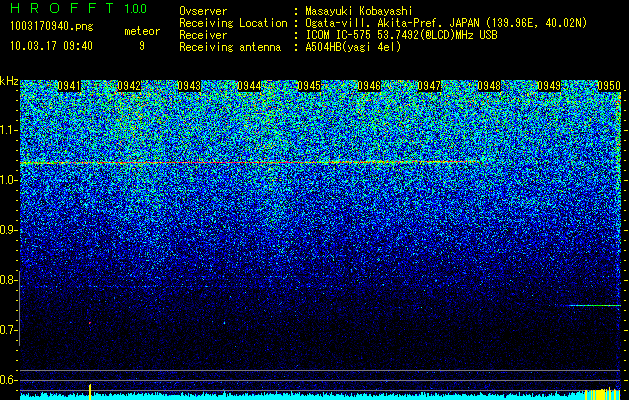
Task: Click the observer name Masayuki Kobayashi
Action: pos(359,11)
